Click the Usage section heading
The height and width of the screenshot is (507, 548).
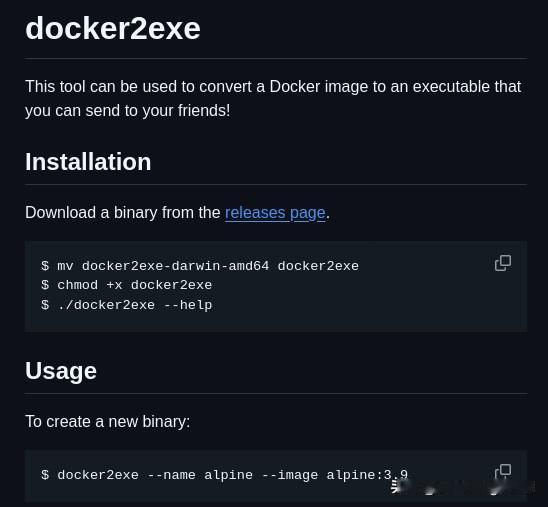(61, 371)
